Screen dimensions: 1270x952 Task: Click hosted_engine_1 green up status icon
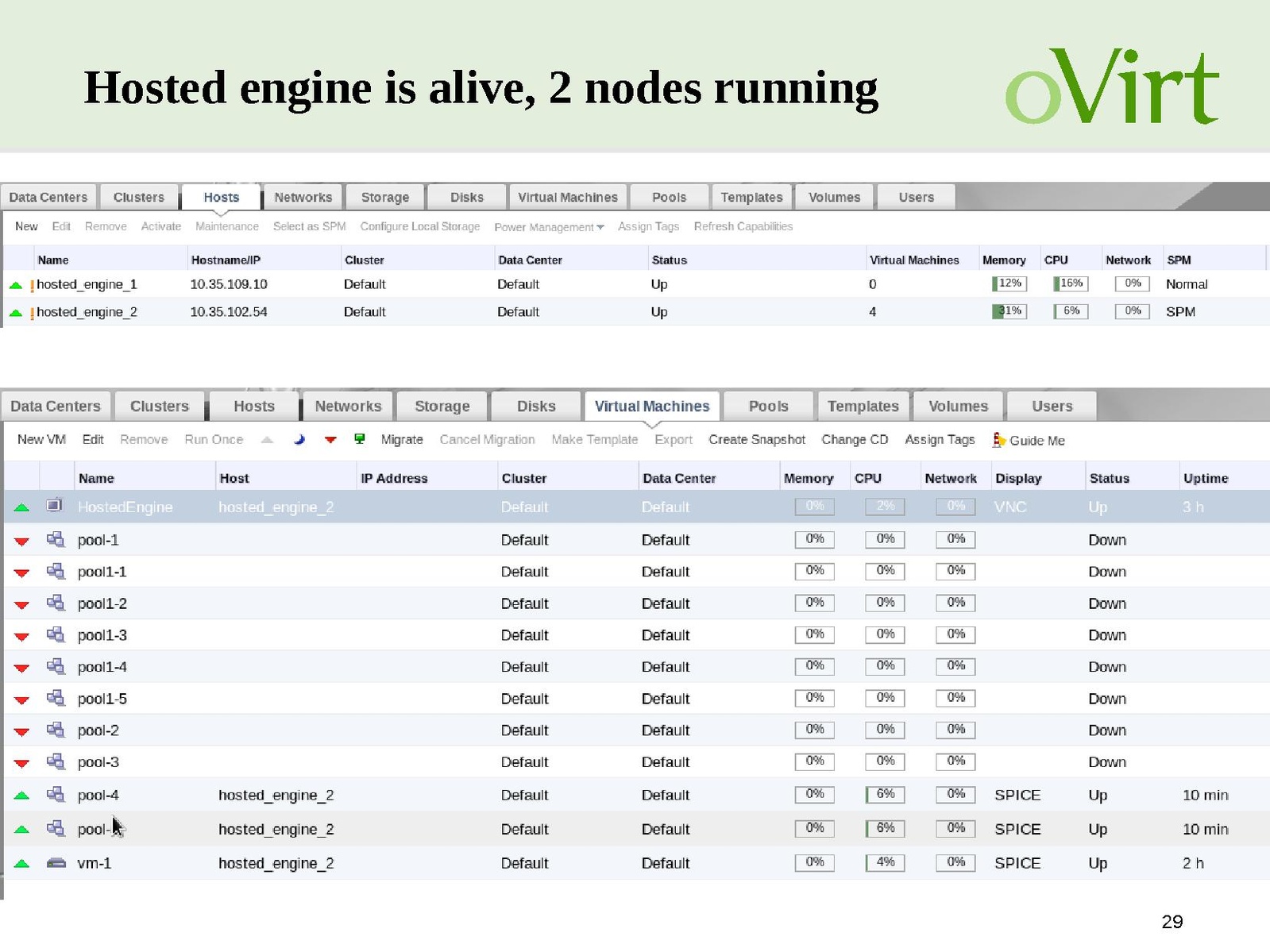click(15, 284)
